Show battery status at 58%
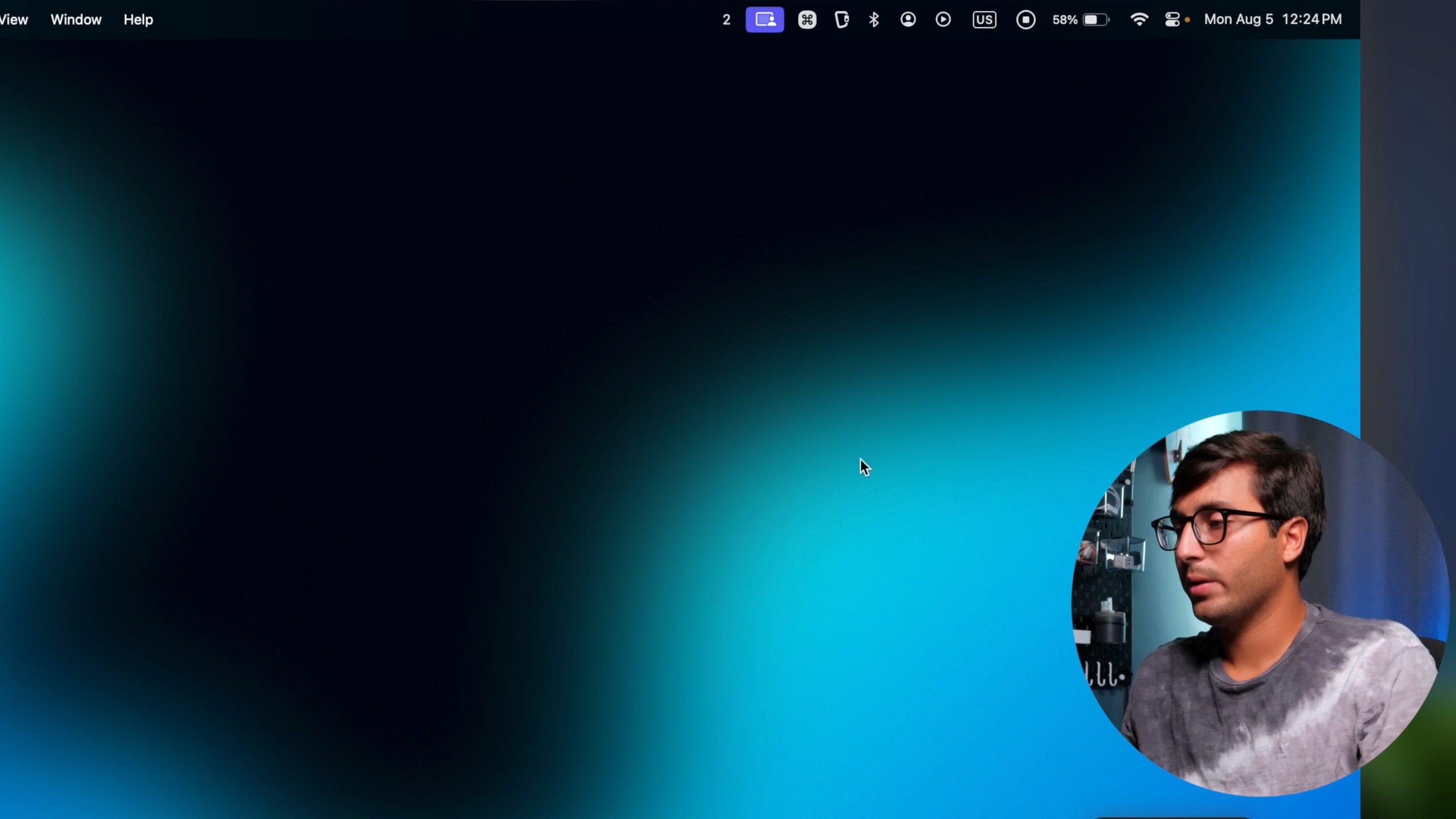1456x819 pixels. [x=1064, y=20]
